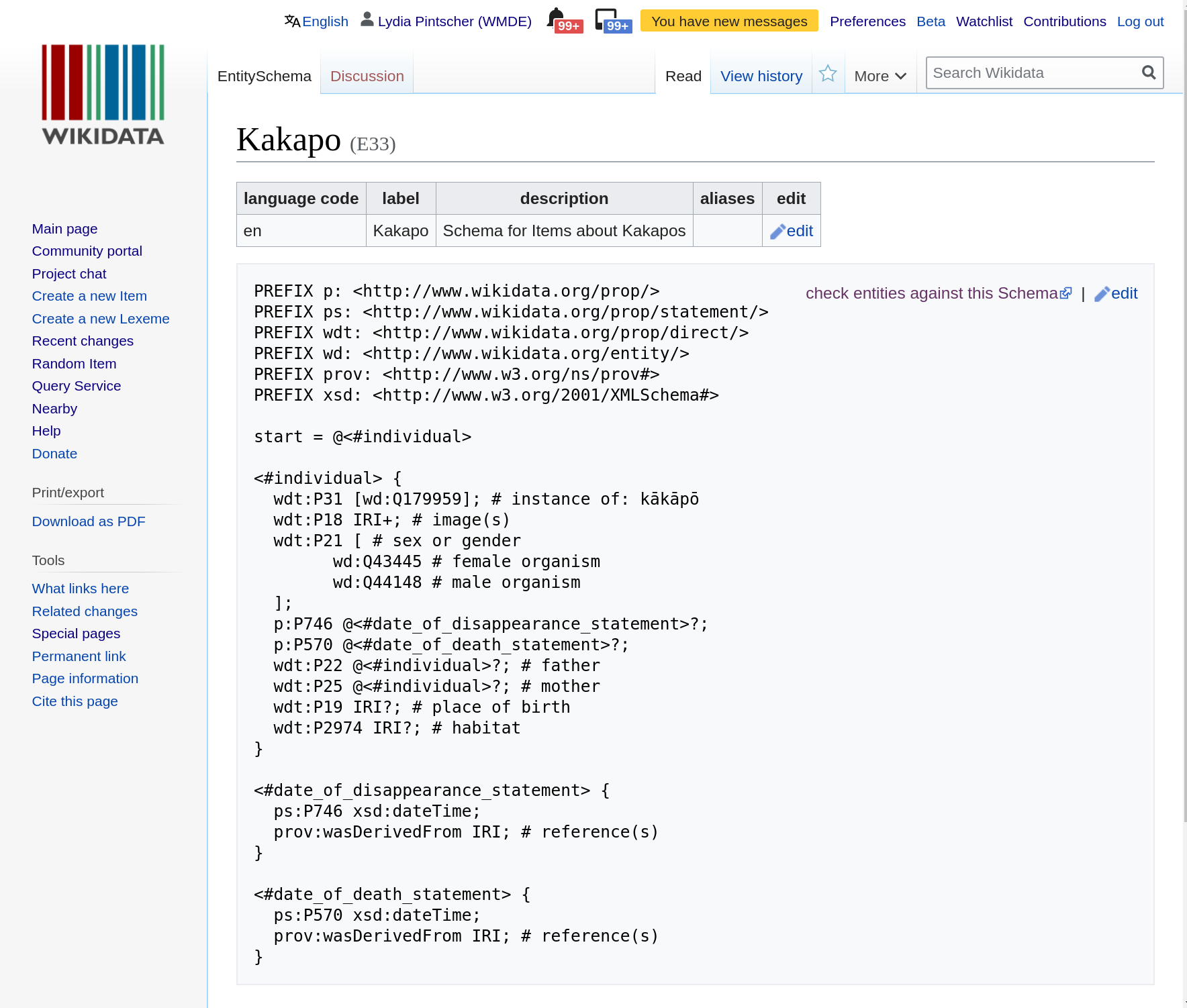
Task: Open the View history tab
Action: point(761,76)
